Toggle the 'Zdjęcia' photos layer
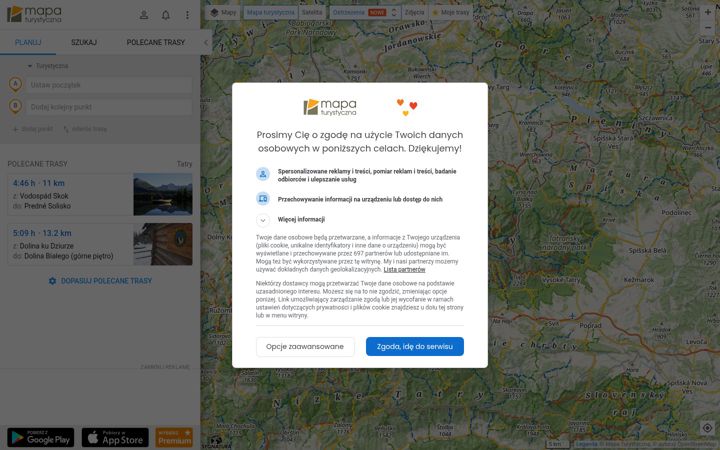The height and width of the screenshot is (450, 720). [414, 12]
